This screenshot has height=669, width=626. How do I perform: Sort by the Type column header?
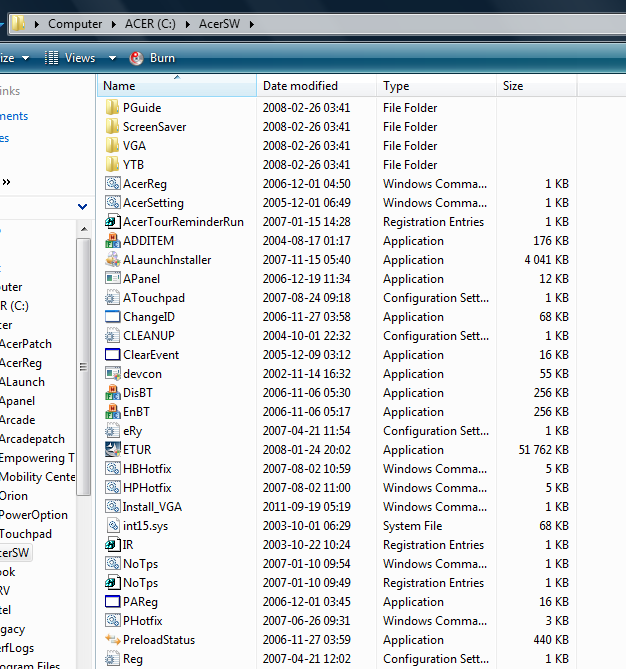point(437,86)
